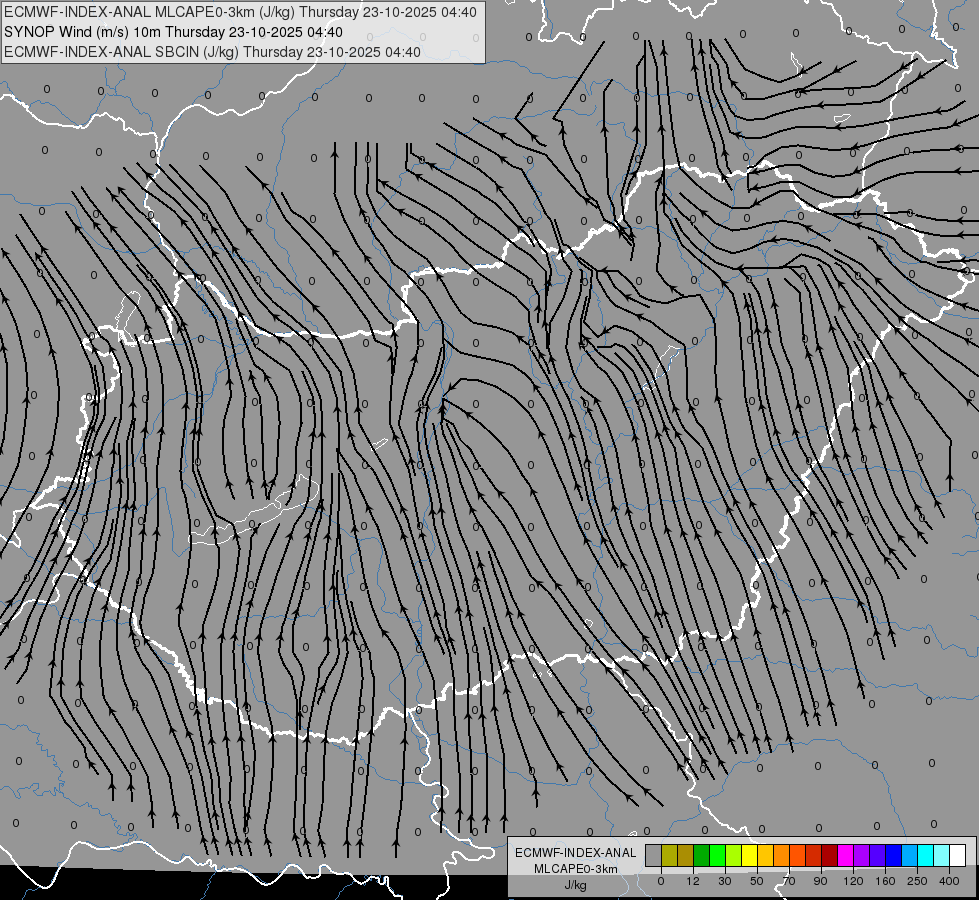Click the J/kg unit label in legend
The width and height of the screenshot is (979, 900).
pos(576,885)
